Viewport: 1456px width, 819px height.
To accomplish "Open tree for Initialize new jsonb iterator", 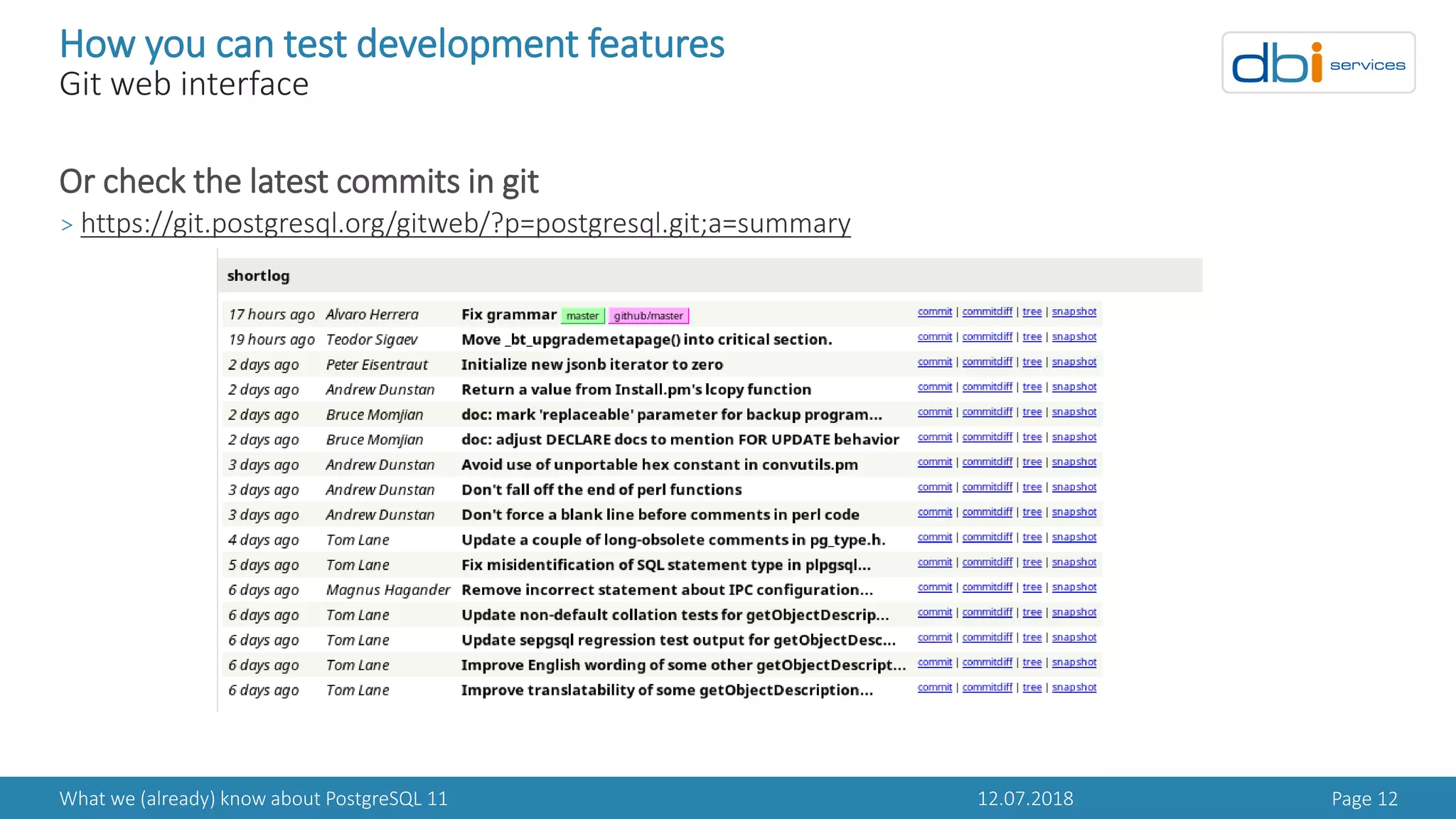I will coord(1032,361).
